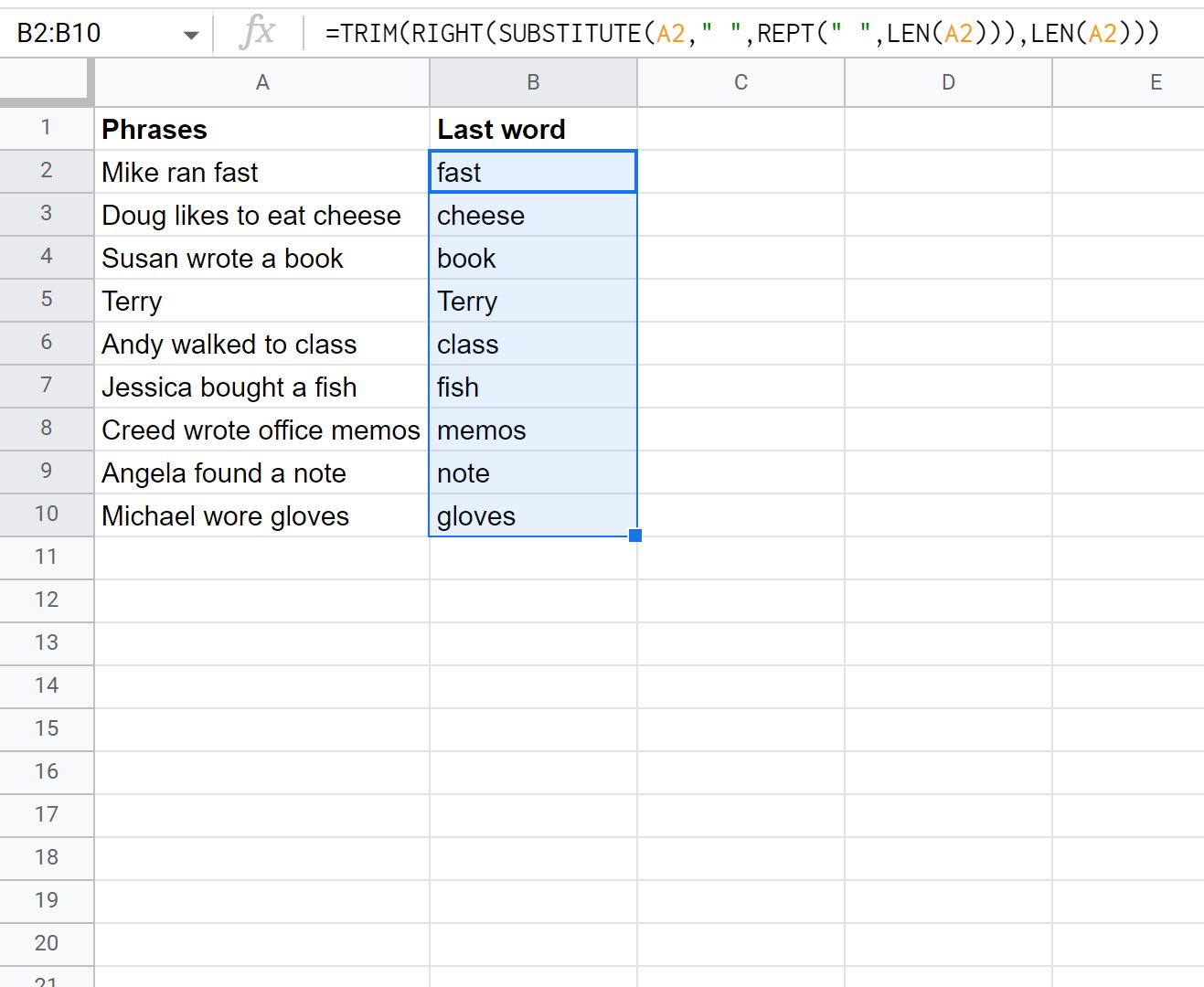Click cell 'Creed wrote office memos'
Screen dimensions: 1204x987
click(262, 430)
